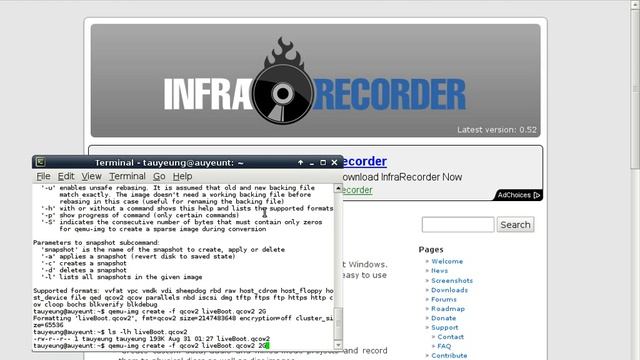This screenshot has height=360, width=640.
Task: Click the terminal scrollbar down arrow
Action: [338, 345]
